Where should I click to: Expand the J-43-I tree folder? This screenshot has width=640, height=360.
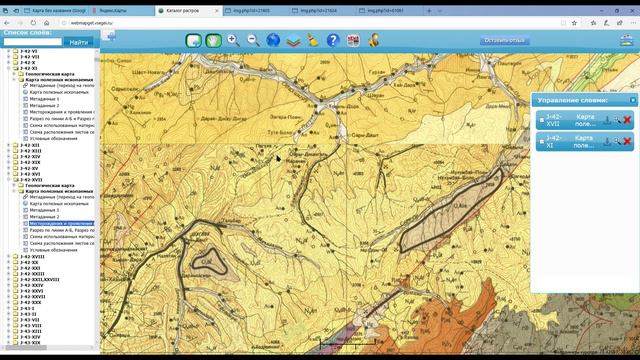tap(9, 309)
